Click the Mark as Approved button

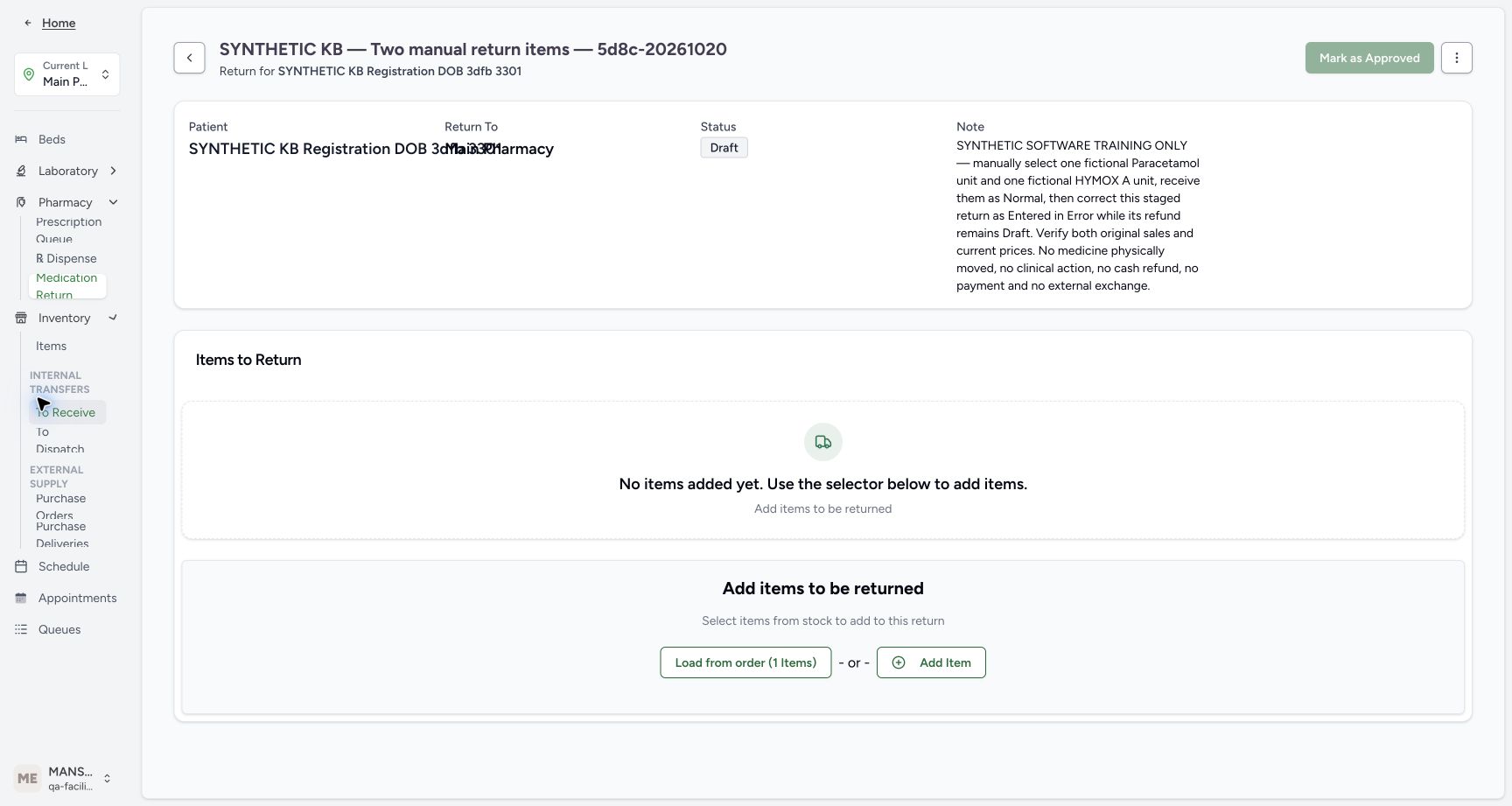(x=1369, y=58)
